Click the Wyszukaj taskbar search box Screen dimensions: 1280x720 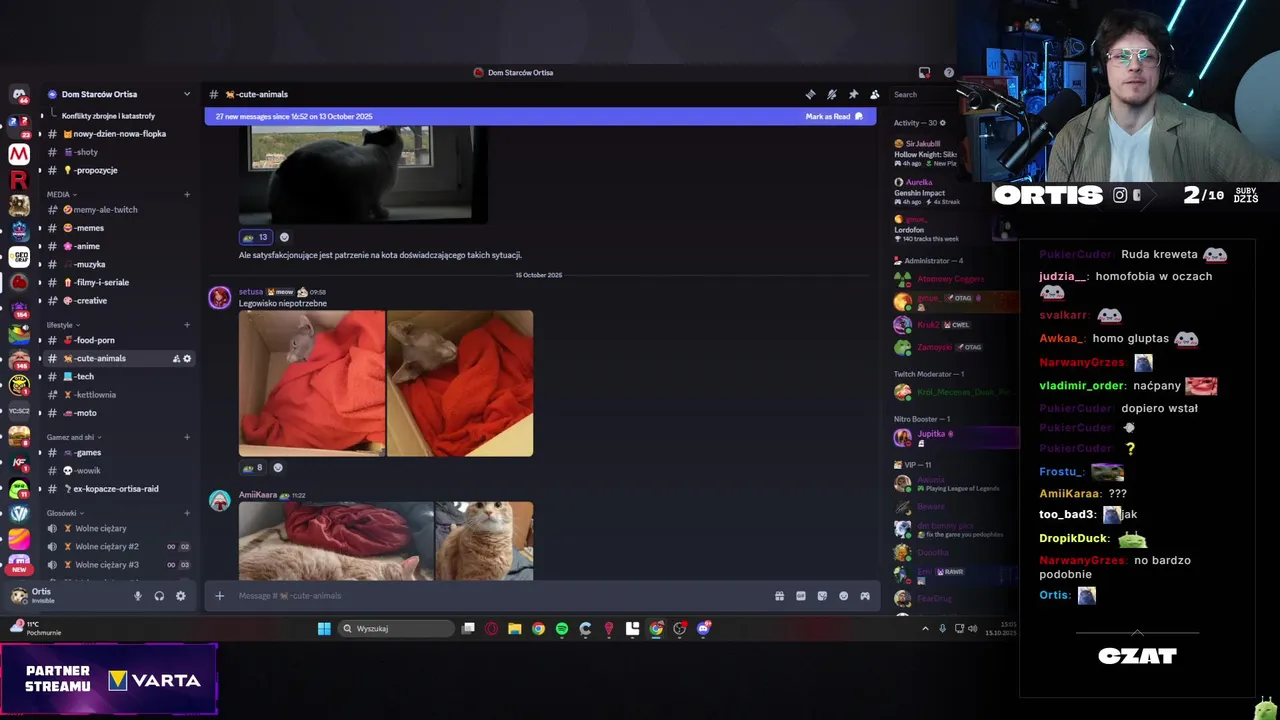coord(396,629)
